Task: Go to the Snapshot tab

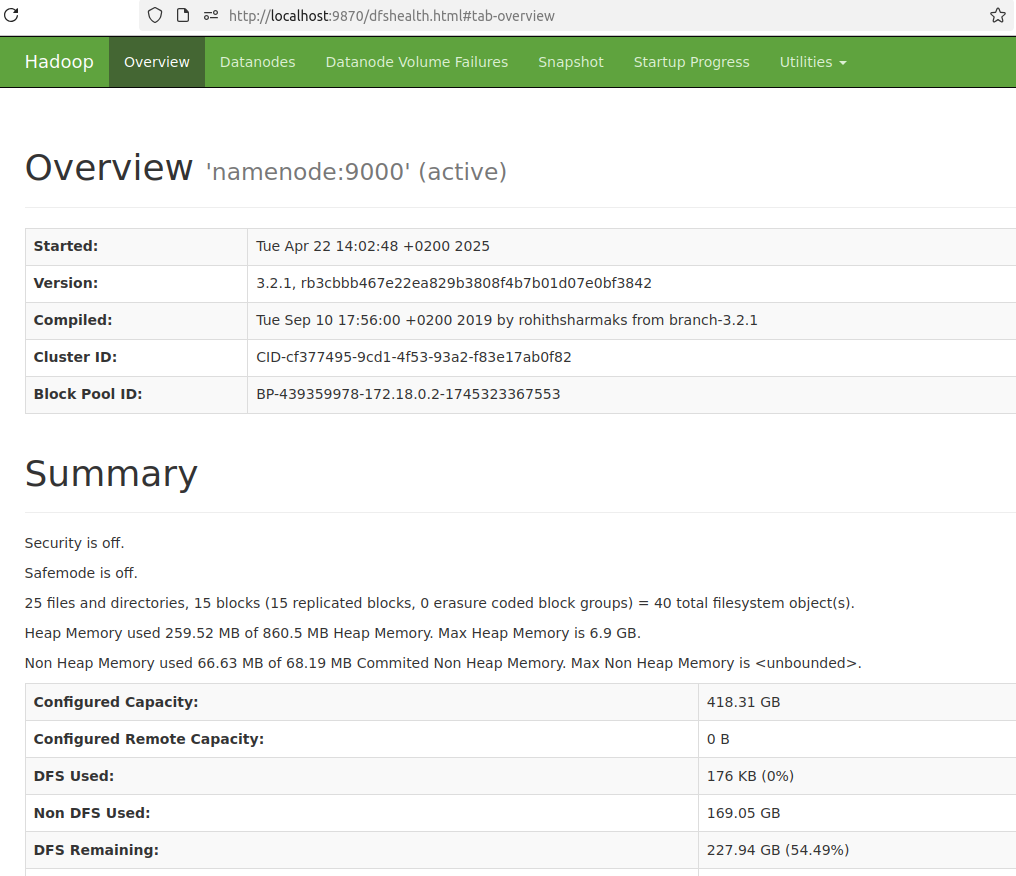Action: point(571,62)
